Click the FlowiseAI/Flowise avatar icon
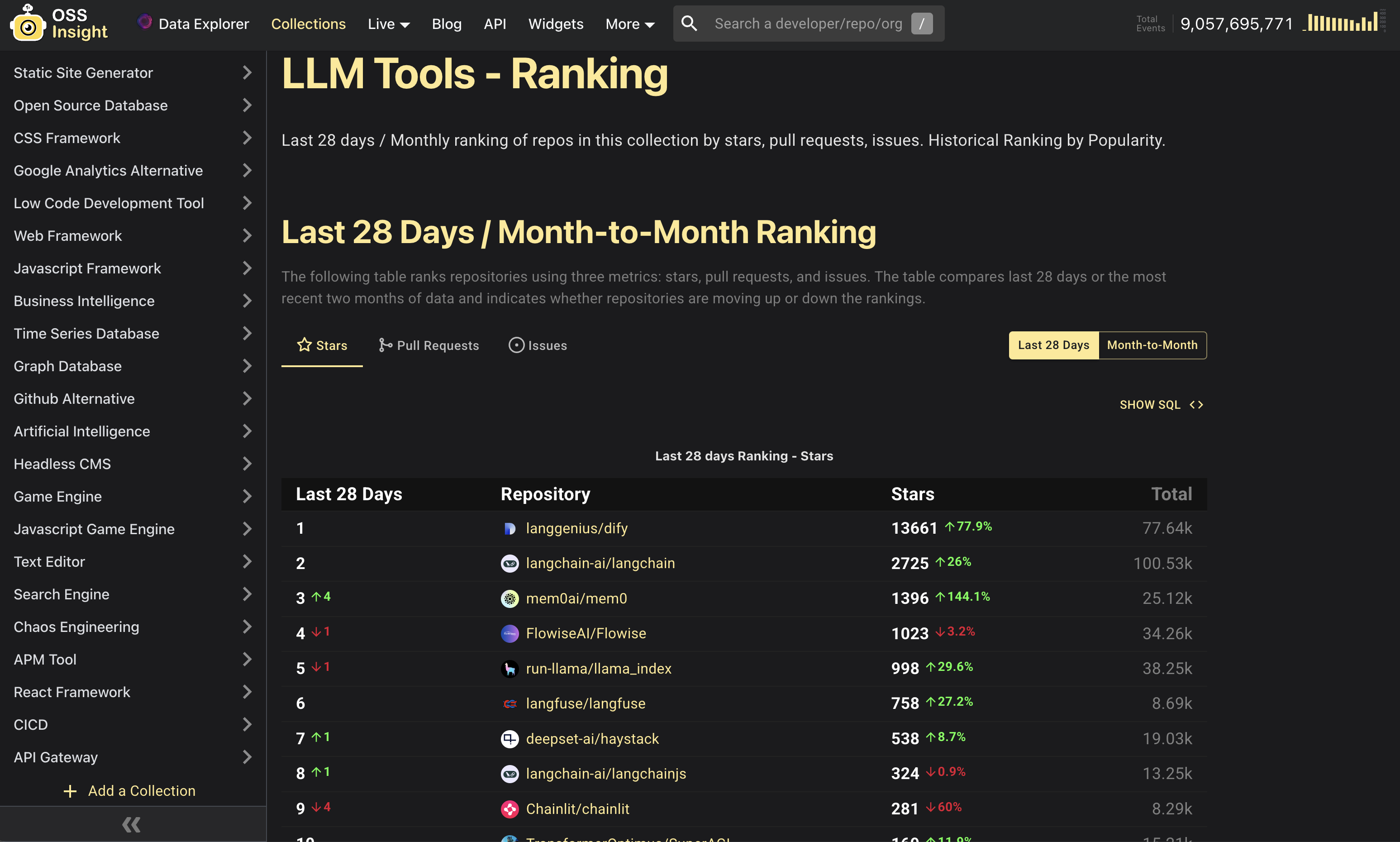 pyautogui.click(x=509, y=633)
